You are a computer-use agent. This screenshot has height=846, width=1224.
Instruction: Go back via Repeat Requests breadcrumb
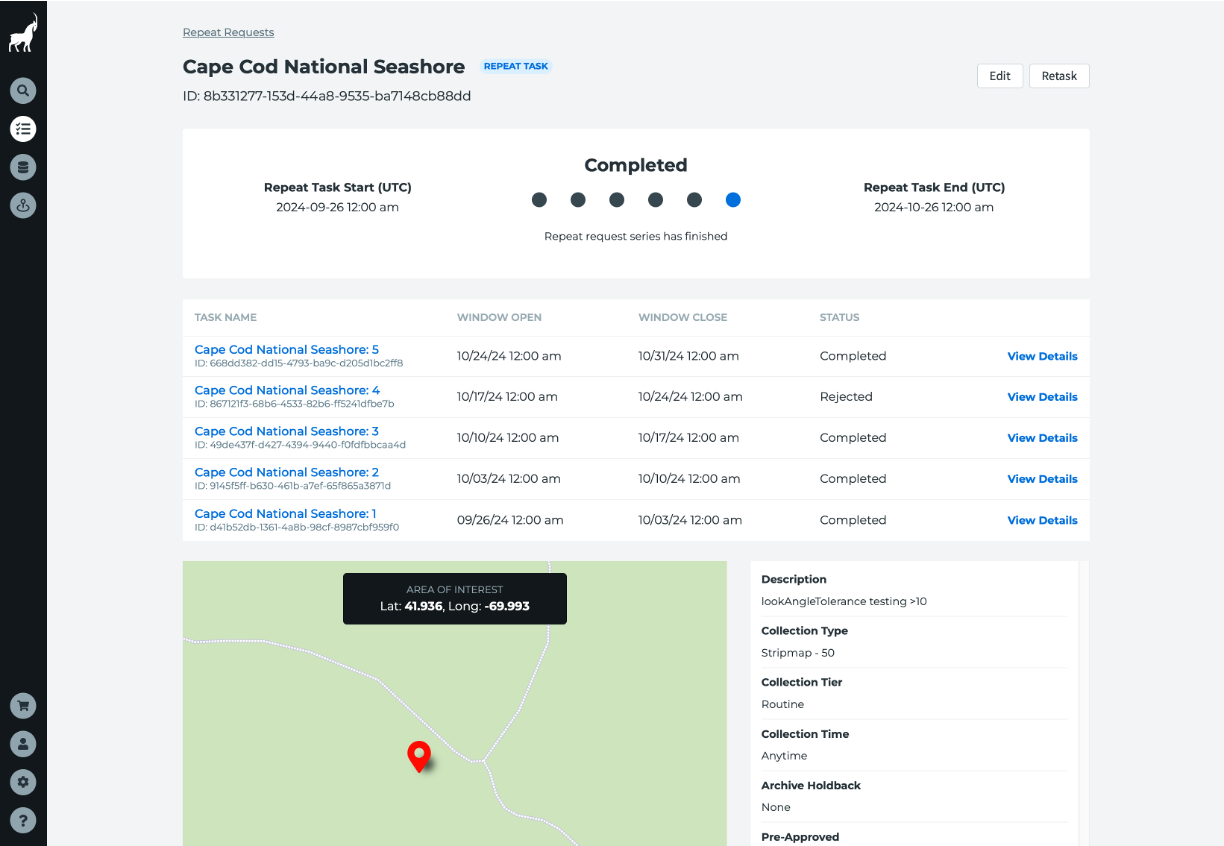point(228,32)
